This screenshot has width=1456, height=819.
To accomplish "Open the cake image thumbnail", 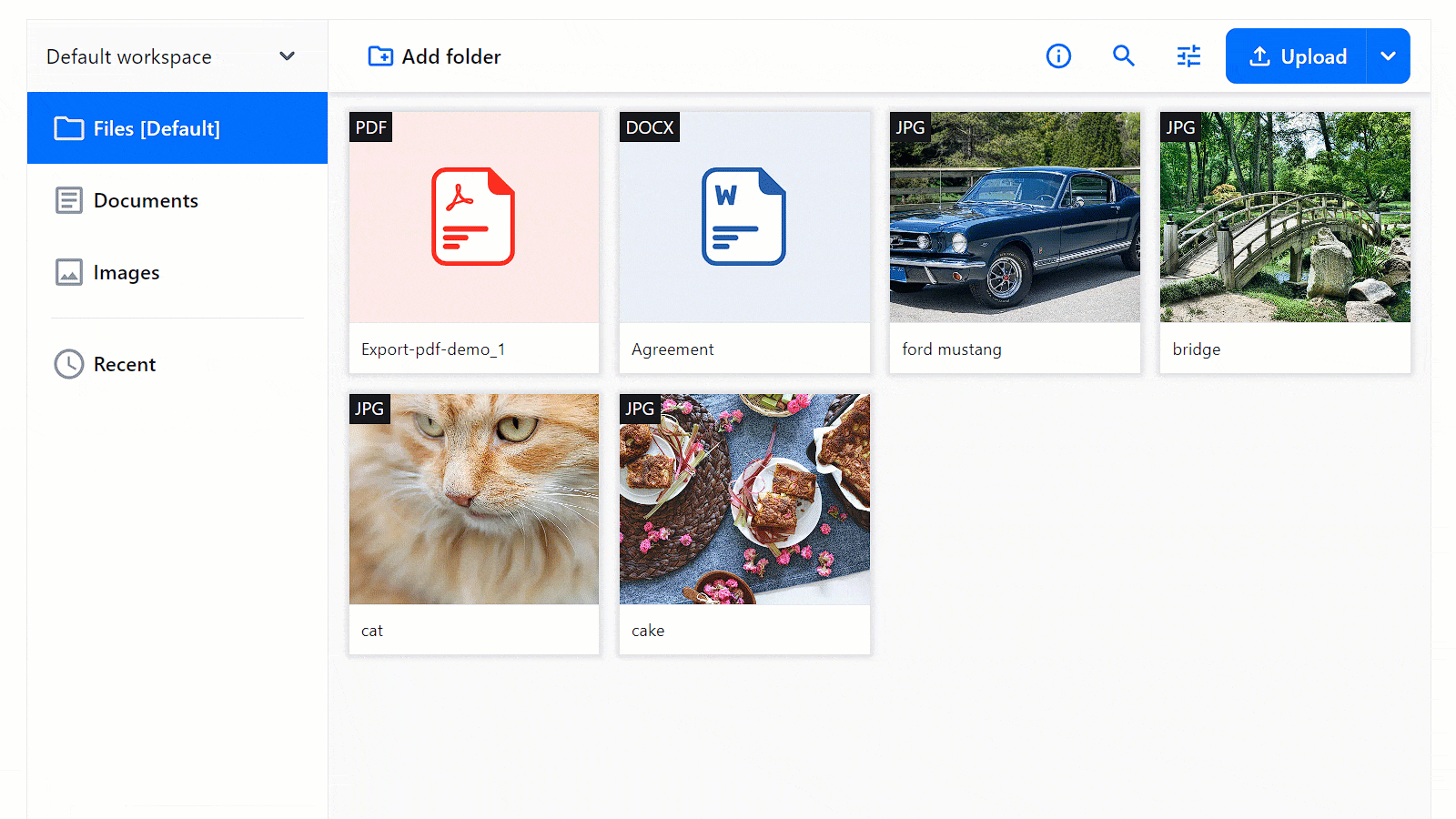I will click(x=744, y=500).
